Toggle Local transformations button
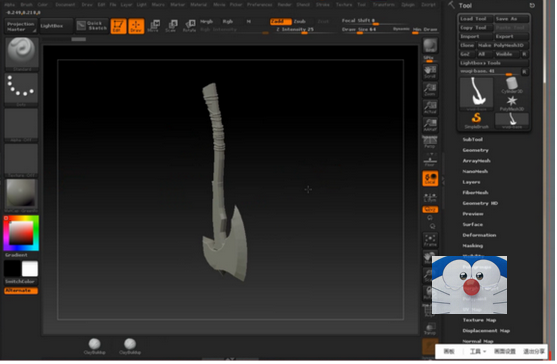This screenshot has width=557, height=364. (x=430, y=178)
